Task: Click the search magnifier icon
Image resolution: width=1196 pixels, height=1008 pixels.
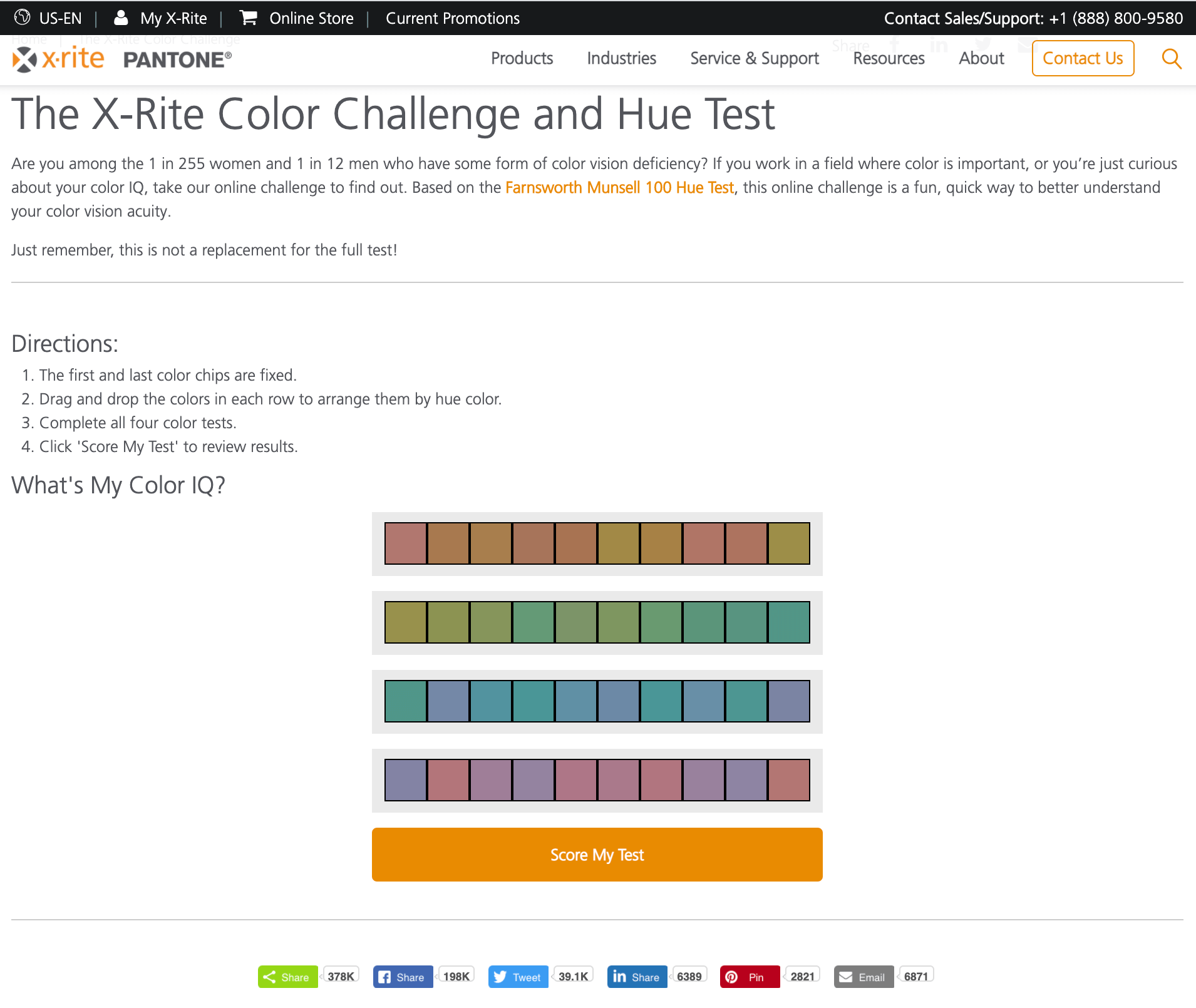Action: tap(1172, 58)
